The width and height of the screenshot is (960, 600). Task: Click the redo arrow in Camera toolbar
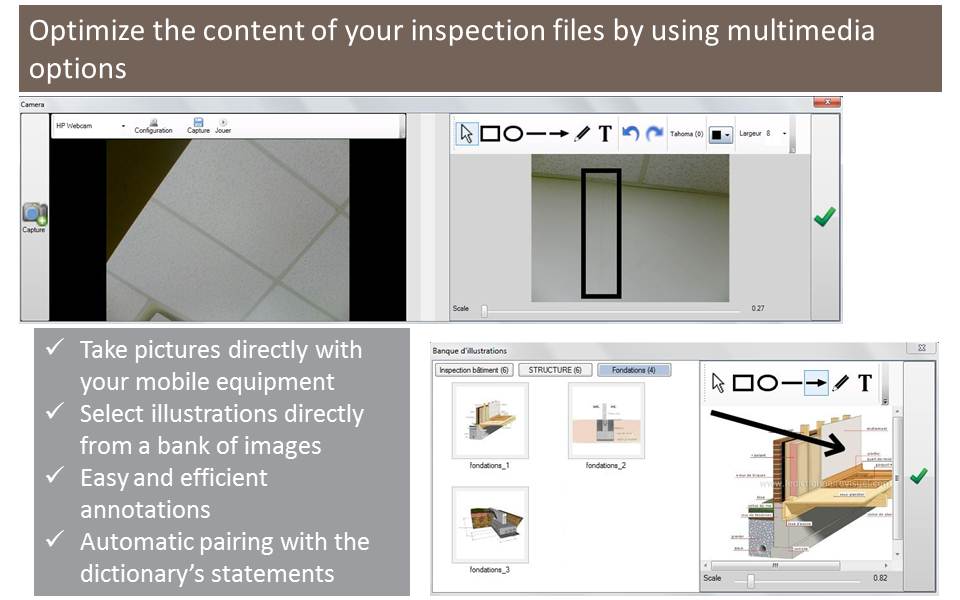click(654, 134)
